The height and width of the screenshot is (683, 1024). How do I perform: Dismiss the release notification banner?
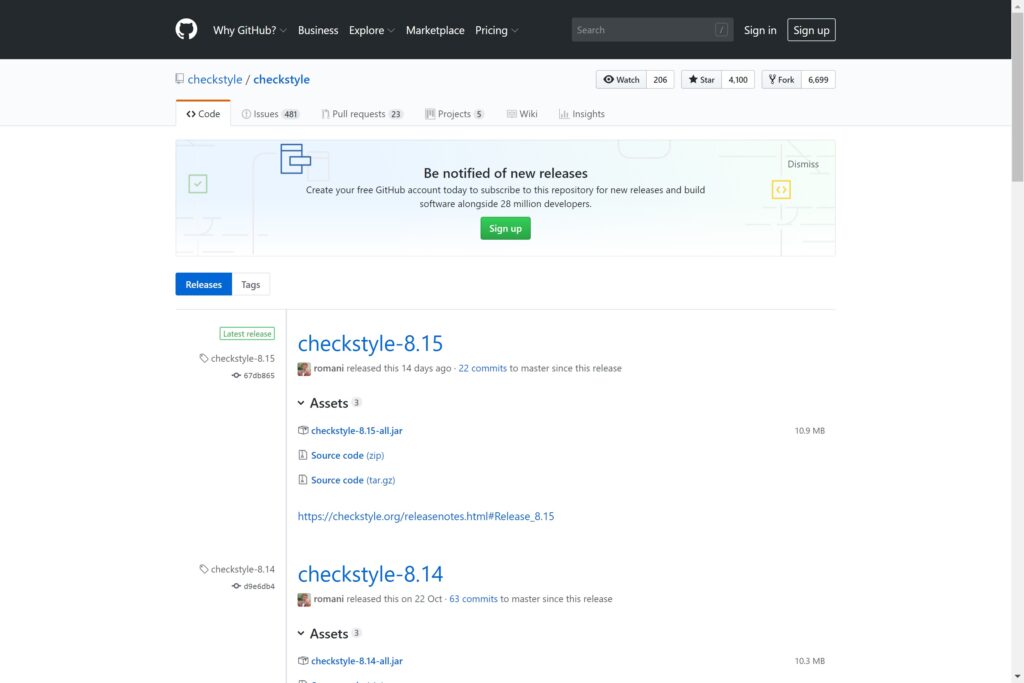click(x=803, y=164)
